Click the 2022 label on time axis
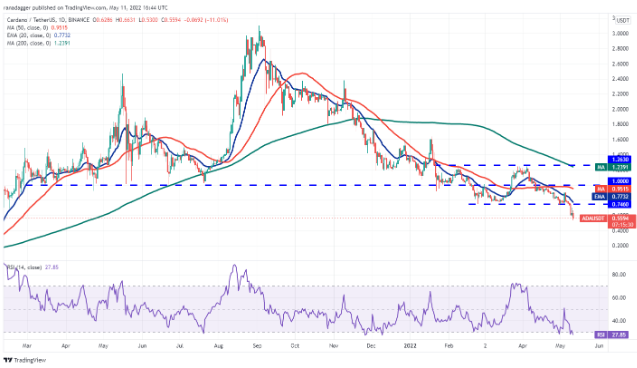The image size is (637, 368). pyautogui.click(x=410, y=346)
